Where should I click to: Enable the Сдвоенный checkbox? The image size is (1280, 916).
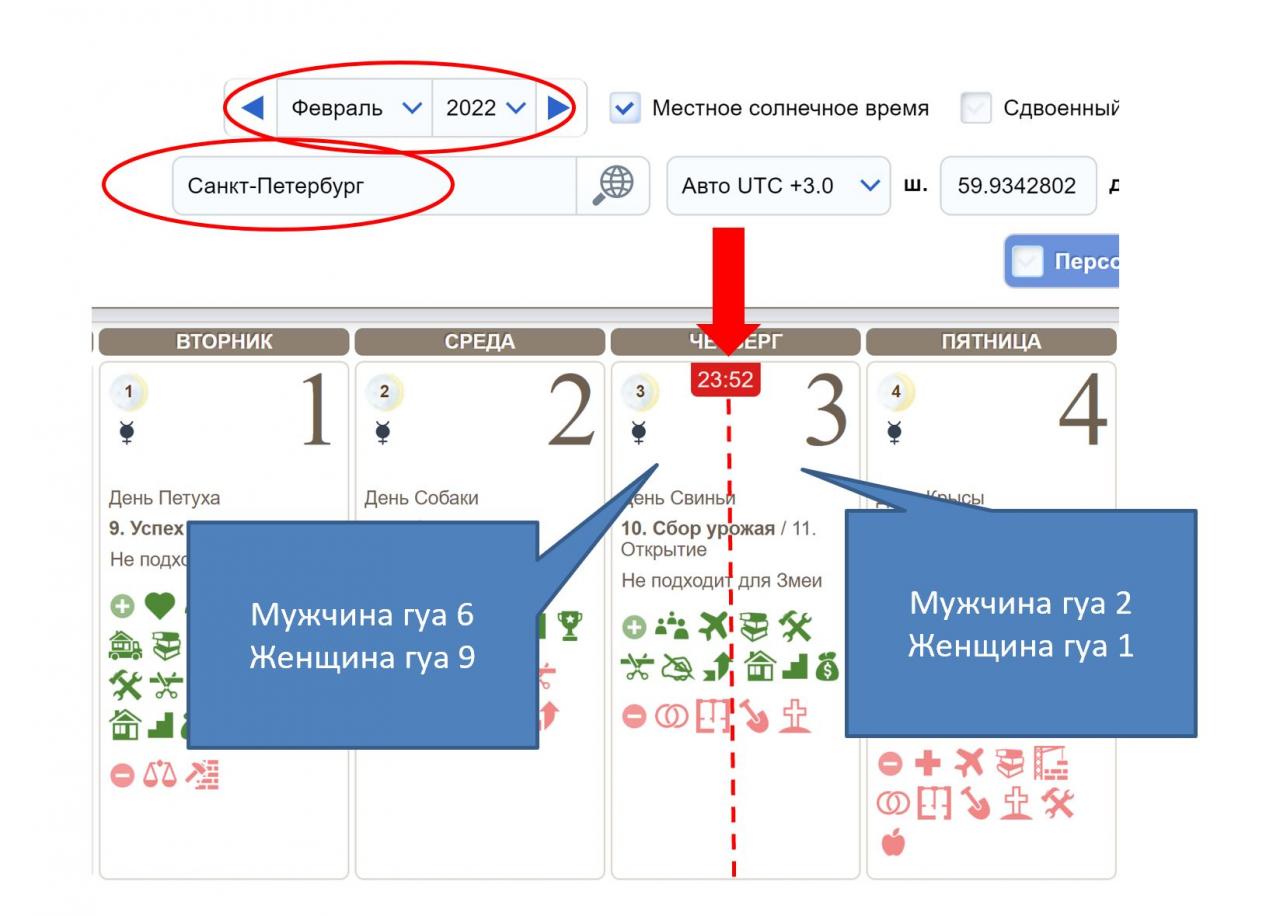tap(975, 108)
